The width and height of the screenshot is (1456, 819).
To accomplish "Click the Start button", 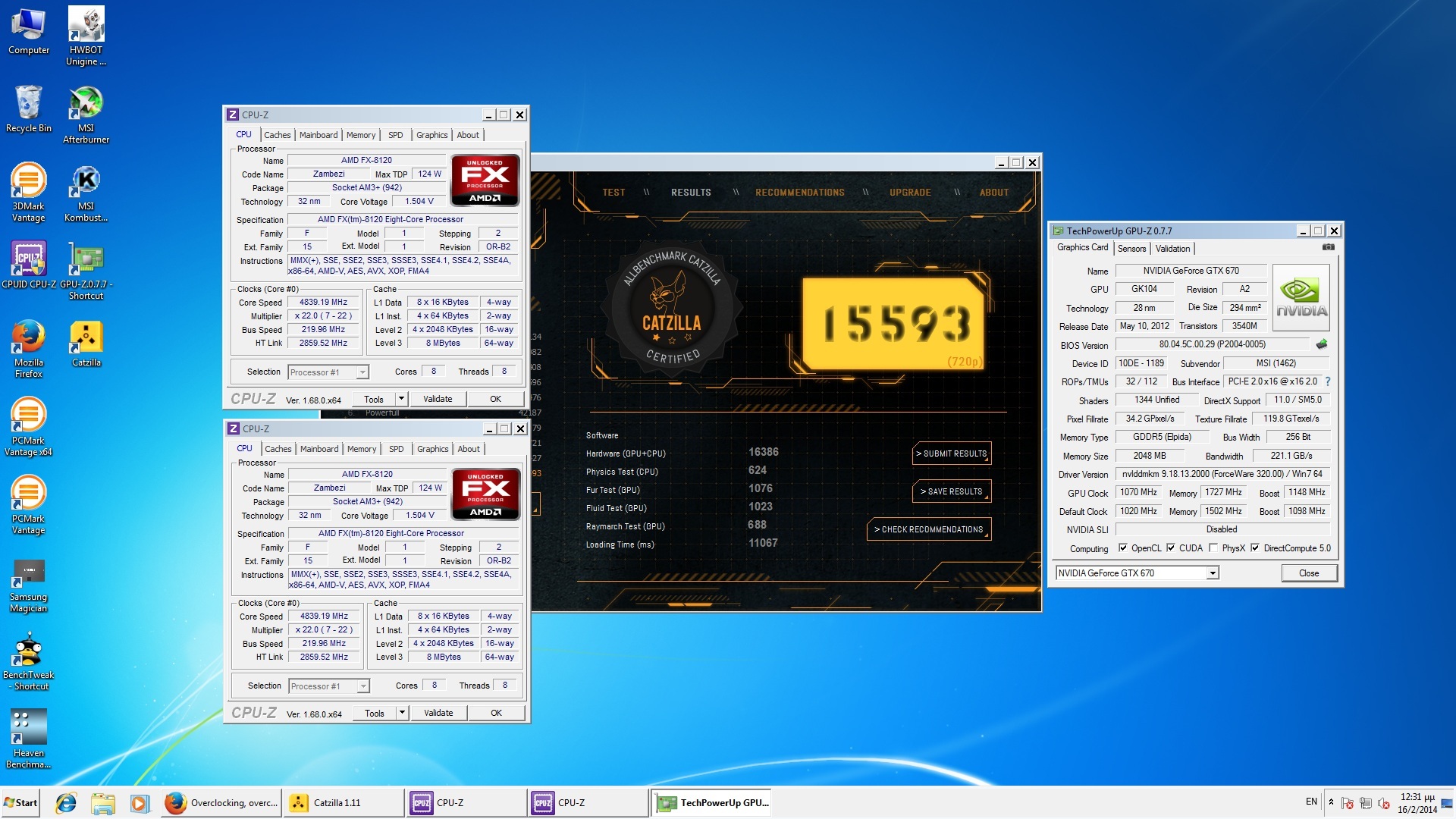I will point(20,803).
